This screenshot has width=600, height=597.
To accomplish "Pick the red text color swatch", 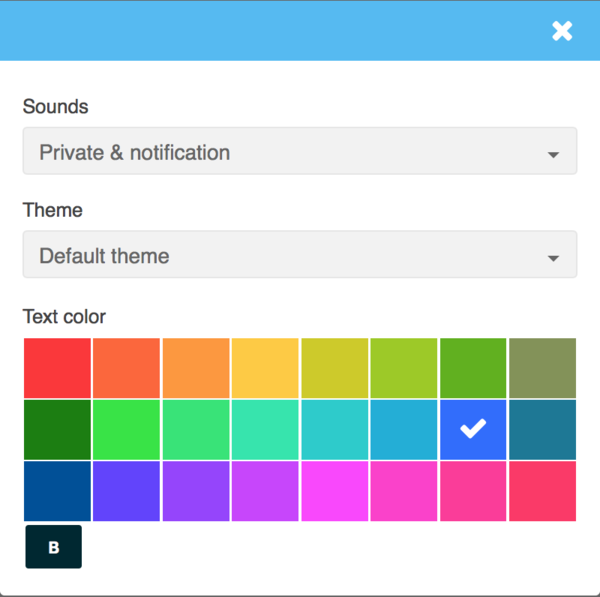I will pyautogui.click(x=57, y=368).
